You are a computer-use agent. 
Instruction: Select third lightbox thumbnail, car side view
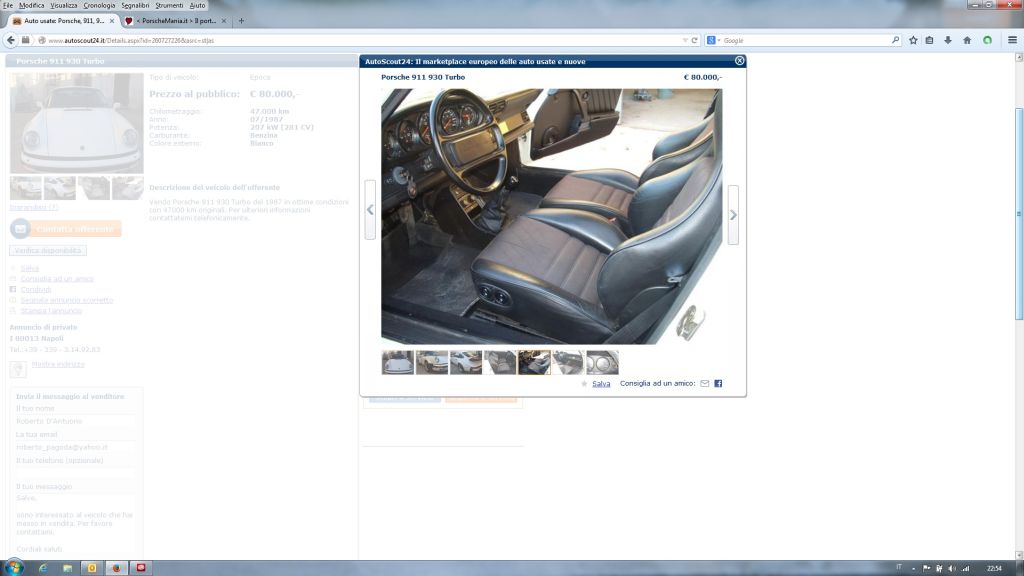point(466,362)
